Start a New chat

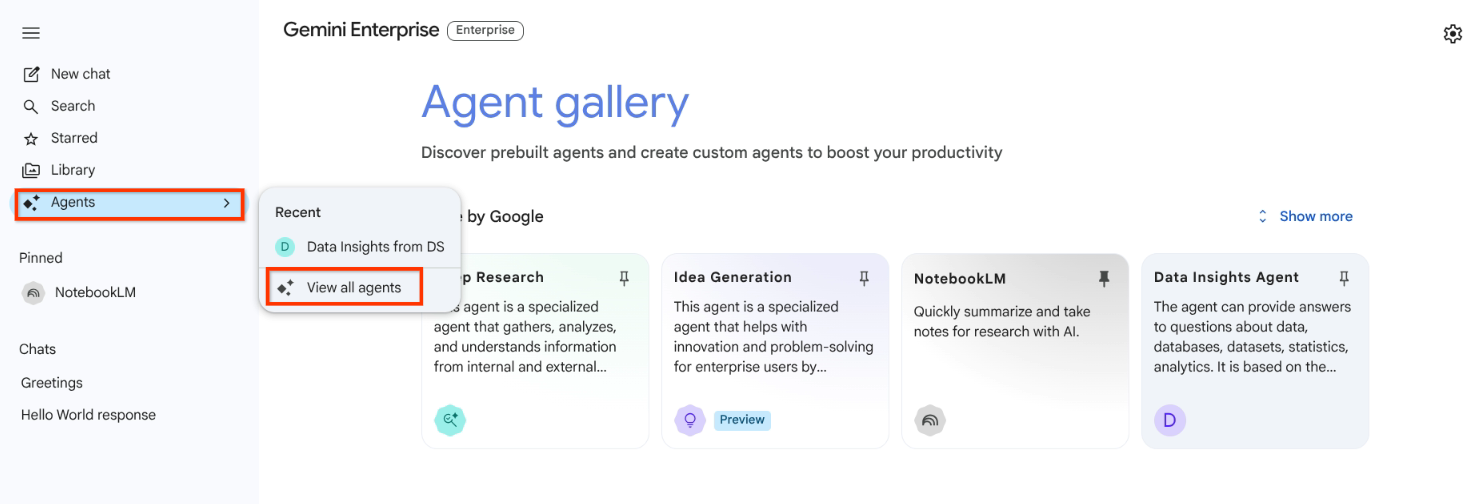pos(80,74)
